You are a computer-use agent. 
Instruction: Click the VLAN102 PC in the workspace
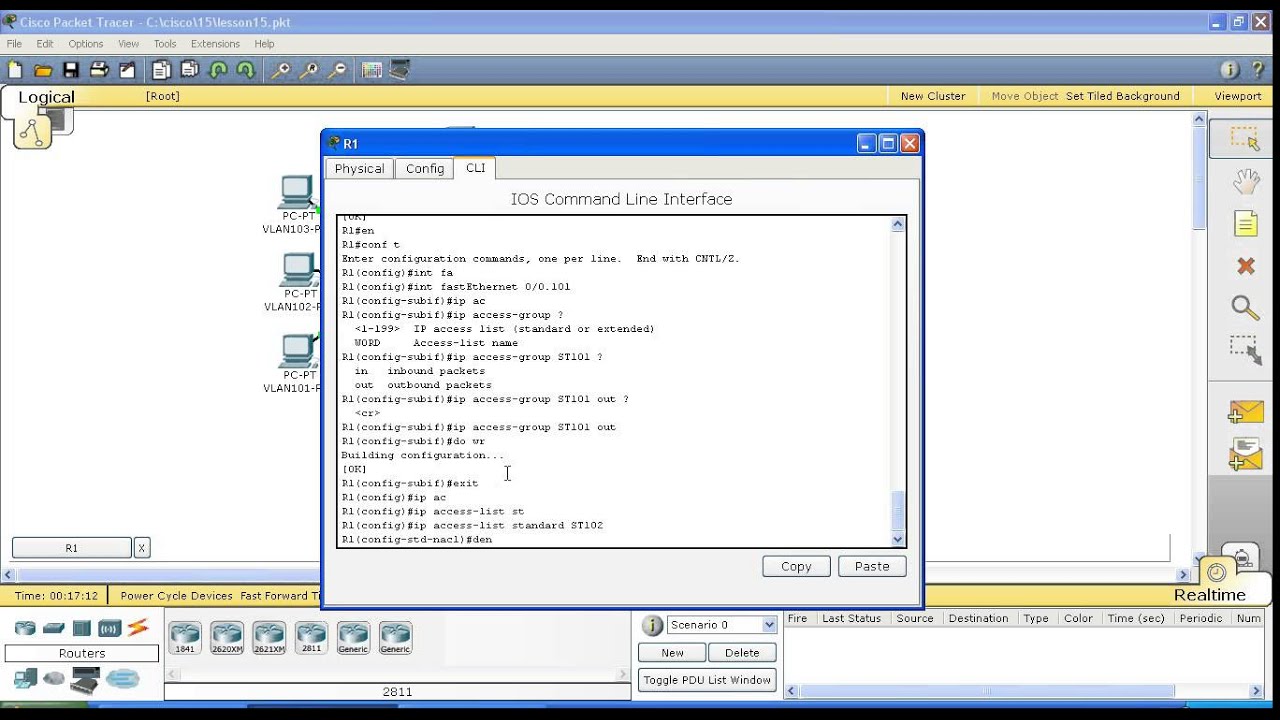tap(298, 270)
